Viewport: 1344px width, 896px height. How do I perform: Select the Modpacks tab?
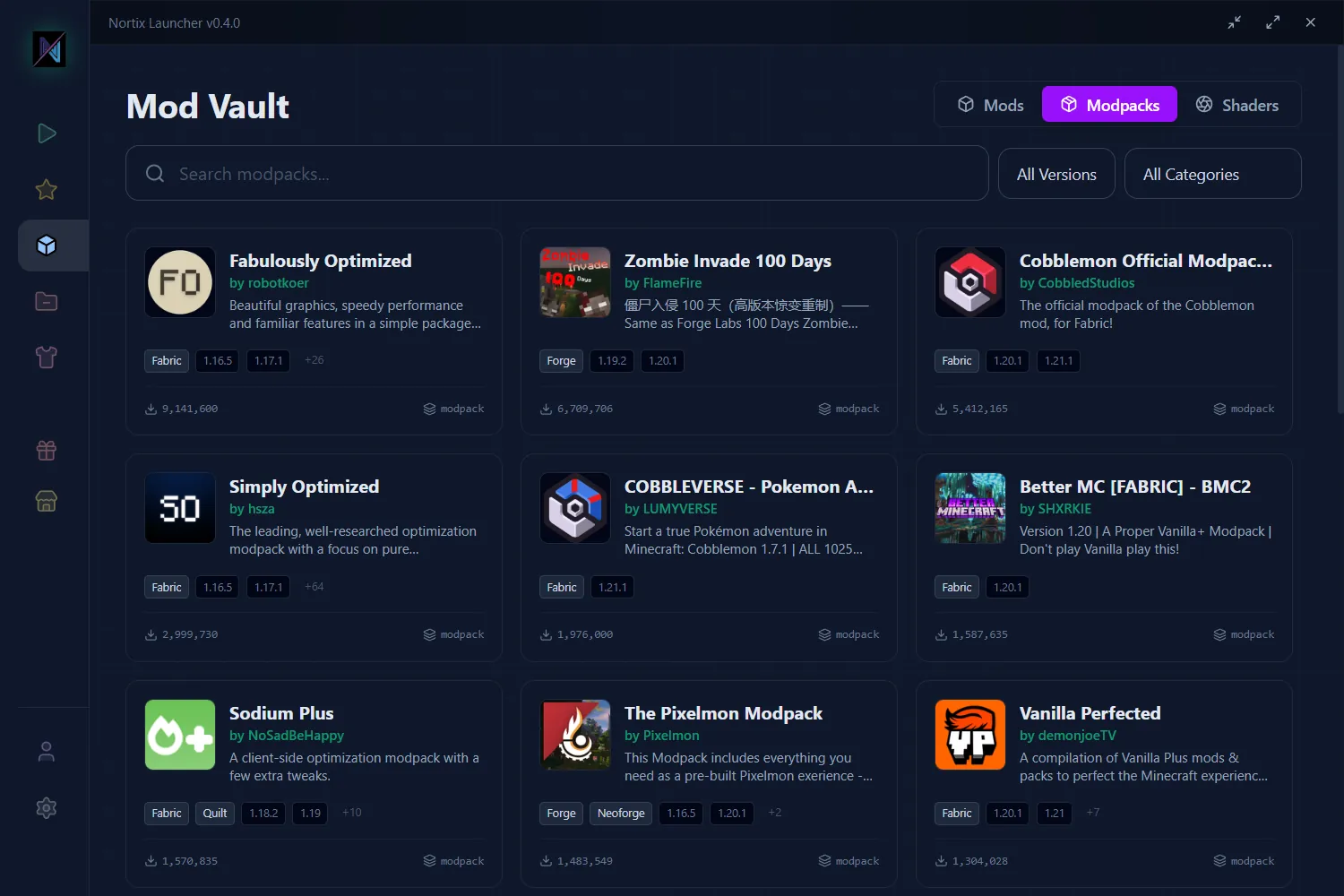[x=1109, y=105]
